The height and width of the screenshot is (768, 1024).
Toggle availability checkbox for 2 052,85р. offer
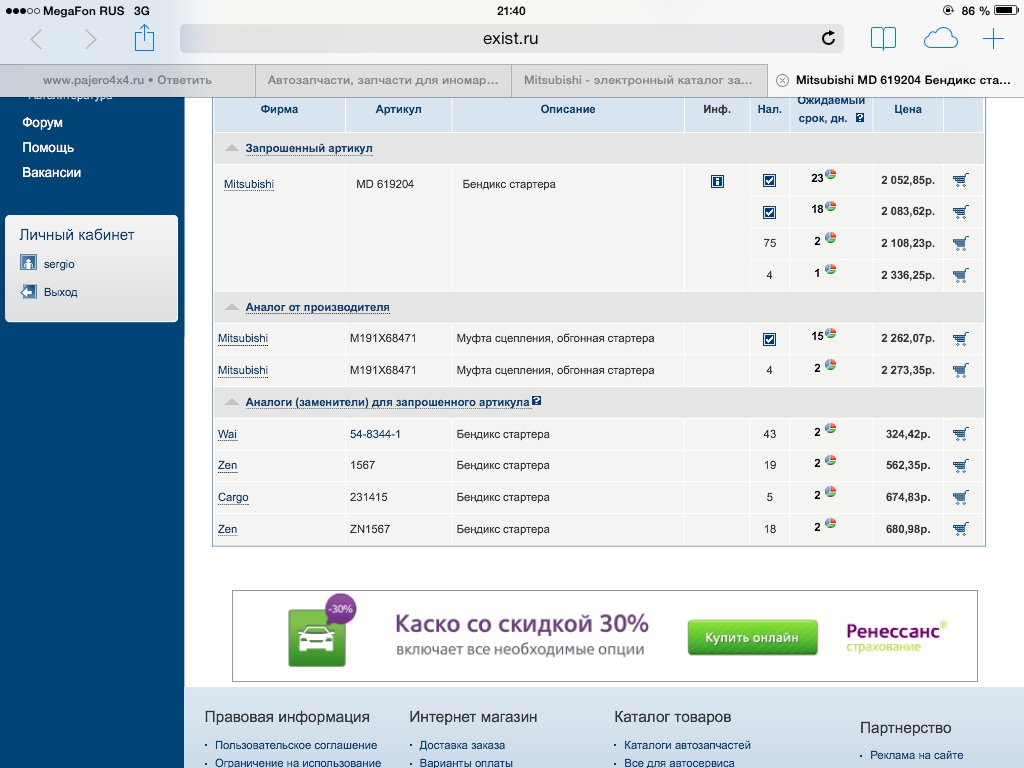(769, 181)
